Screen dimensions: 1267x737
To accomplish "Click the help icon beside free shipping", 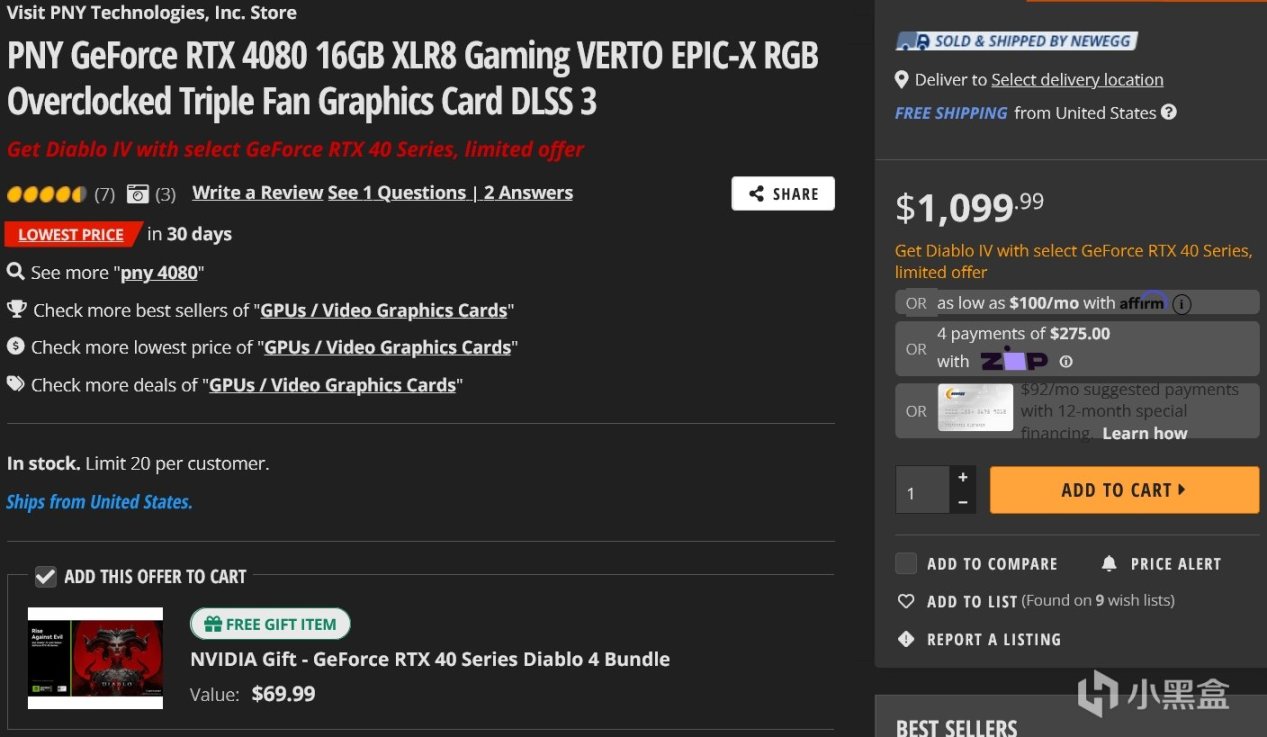I will coord(1168,113).
